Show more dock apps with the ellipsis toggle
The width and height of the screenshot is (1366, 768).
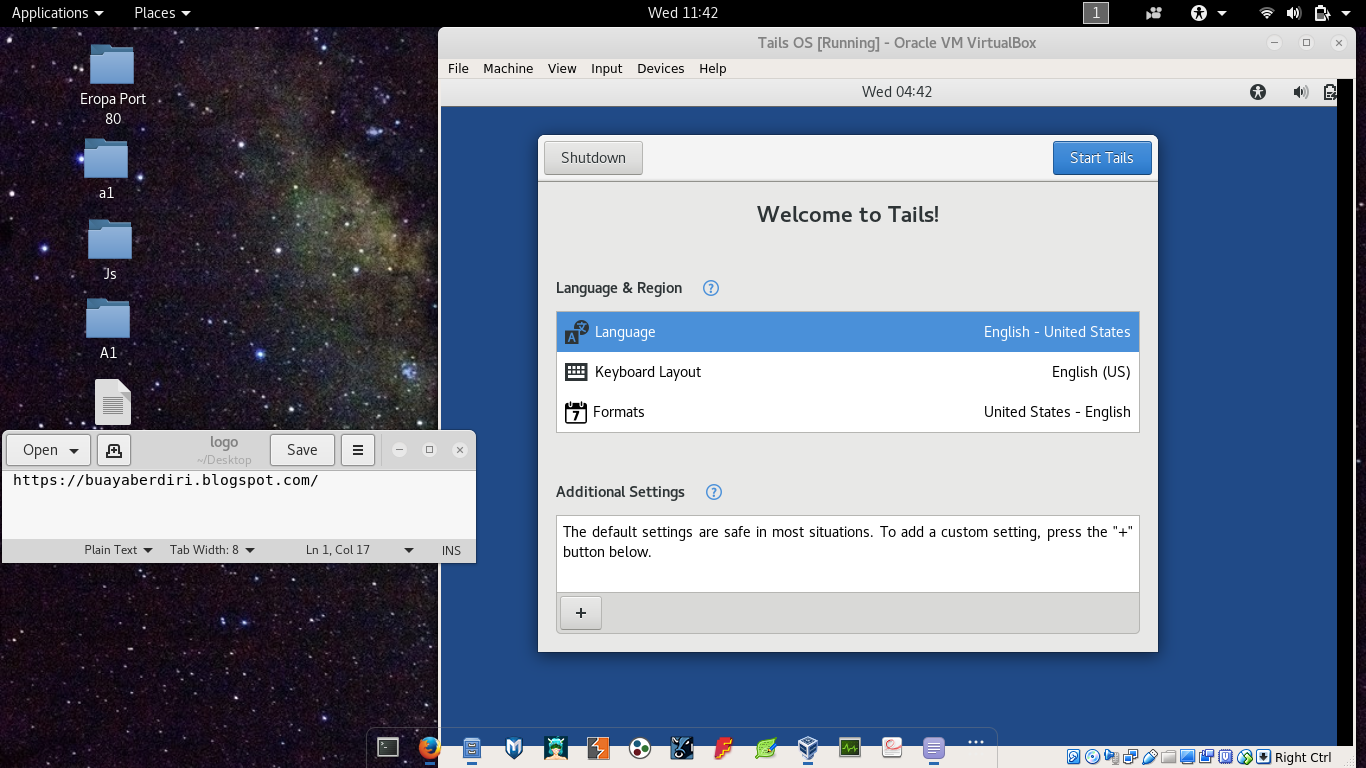[x=976, y=742]
